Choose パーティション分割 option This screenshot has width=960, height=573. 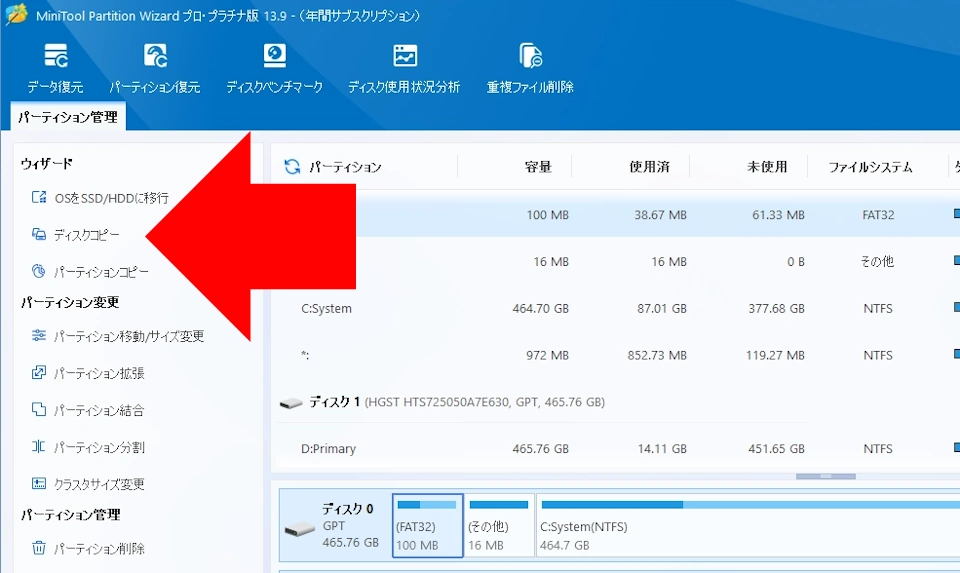click(99, 448)
